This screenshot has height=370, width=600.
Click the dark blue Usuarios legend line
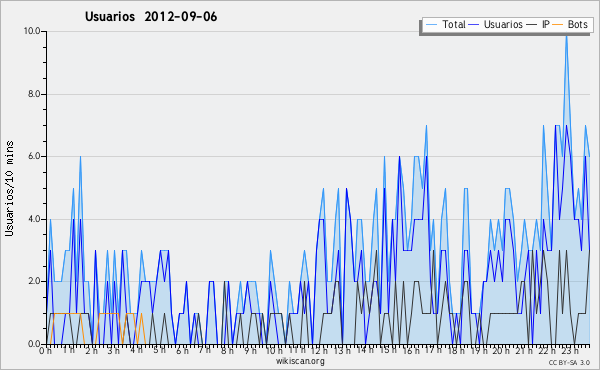[x=474, y=25]
